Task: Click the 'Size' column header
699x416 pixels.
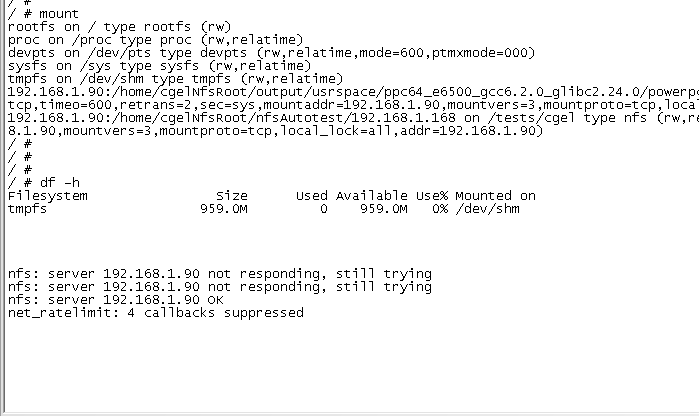Action: point(231,196)
